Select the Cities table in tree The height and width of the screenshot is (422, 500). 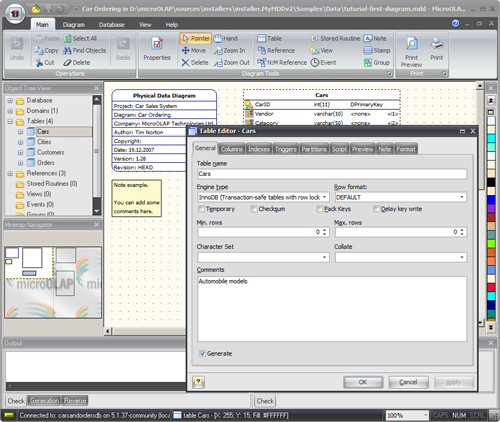pos(44,142)
